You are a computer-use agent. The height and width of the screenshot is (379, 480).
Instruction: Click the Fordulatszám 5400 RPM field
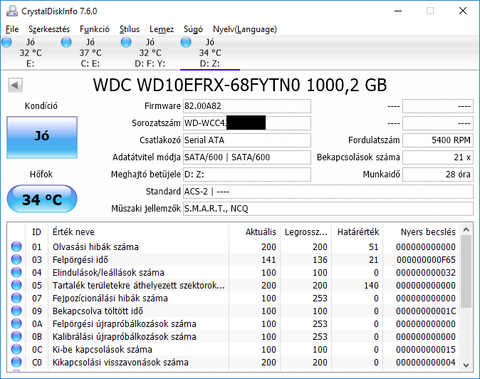[x=438, y=140]
